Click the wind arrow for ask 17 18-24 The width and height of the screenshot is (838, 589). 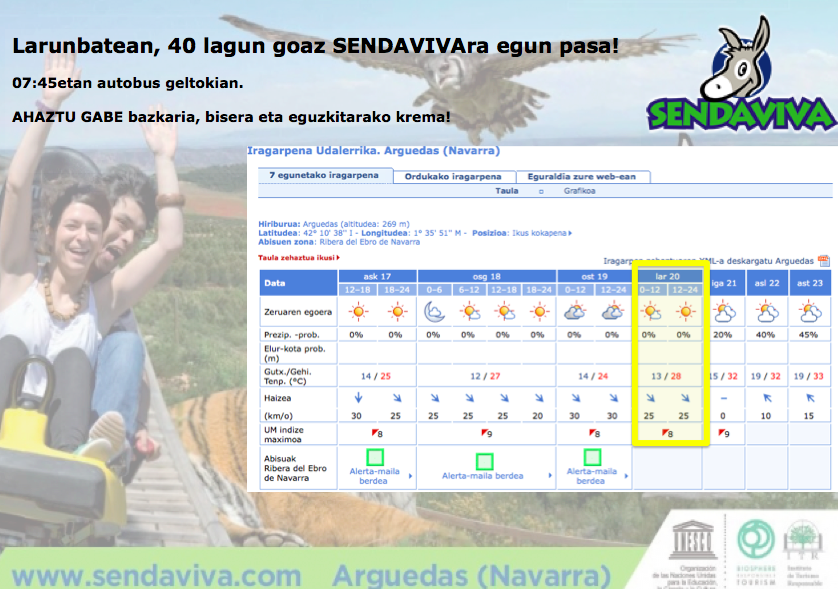click(397, 398)
